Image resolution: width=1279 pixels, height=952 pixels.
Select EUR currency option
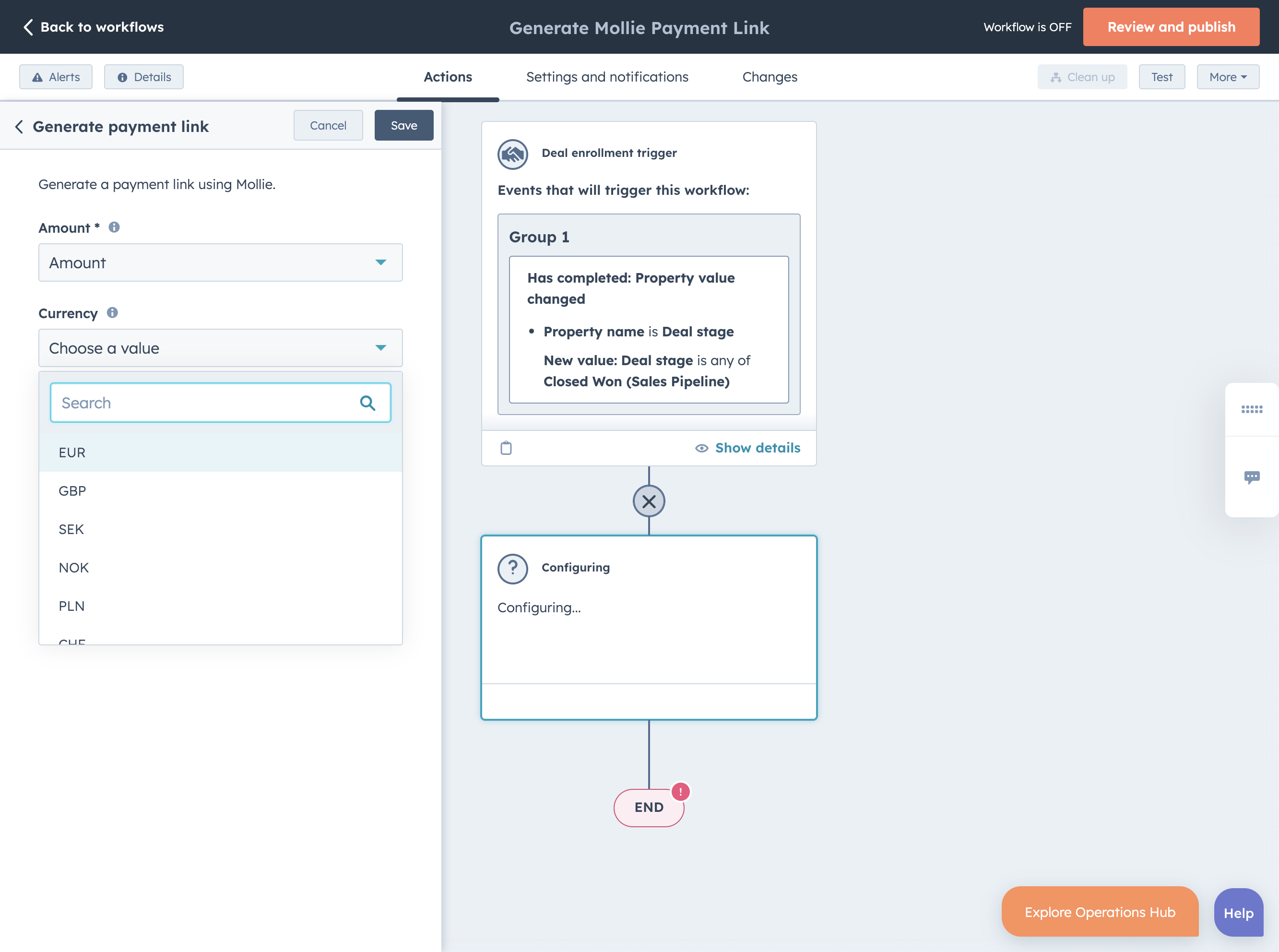point(221,452)
